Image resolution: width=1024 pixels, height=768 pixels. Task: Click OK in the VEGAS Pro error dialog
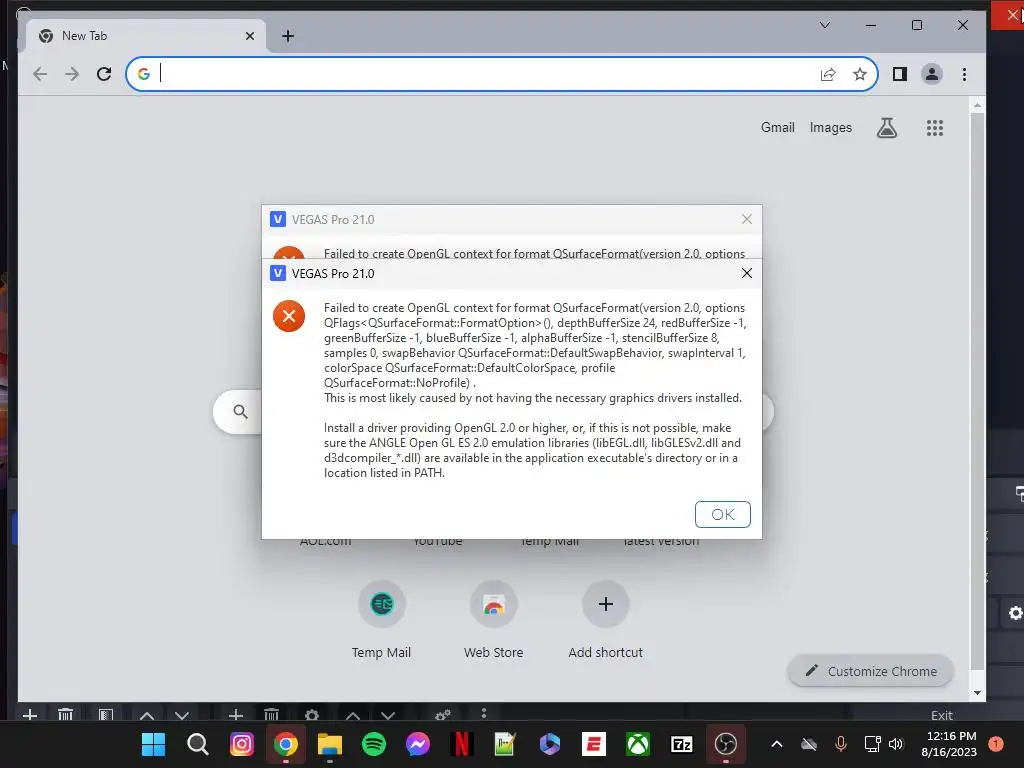[722, 515]
